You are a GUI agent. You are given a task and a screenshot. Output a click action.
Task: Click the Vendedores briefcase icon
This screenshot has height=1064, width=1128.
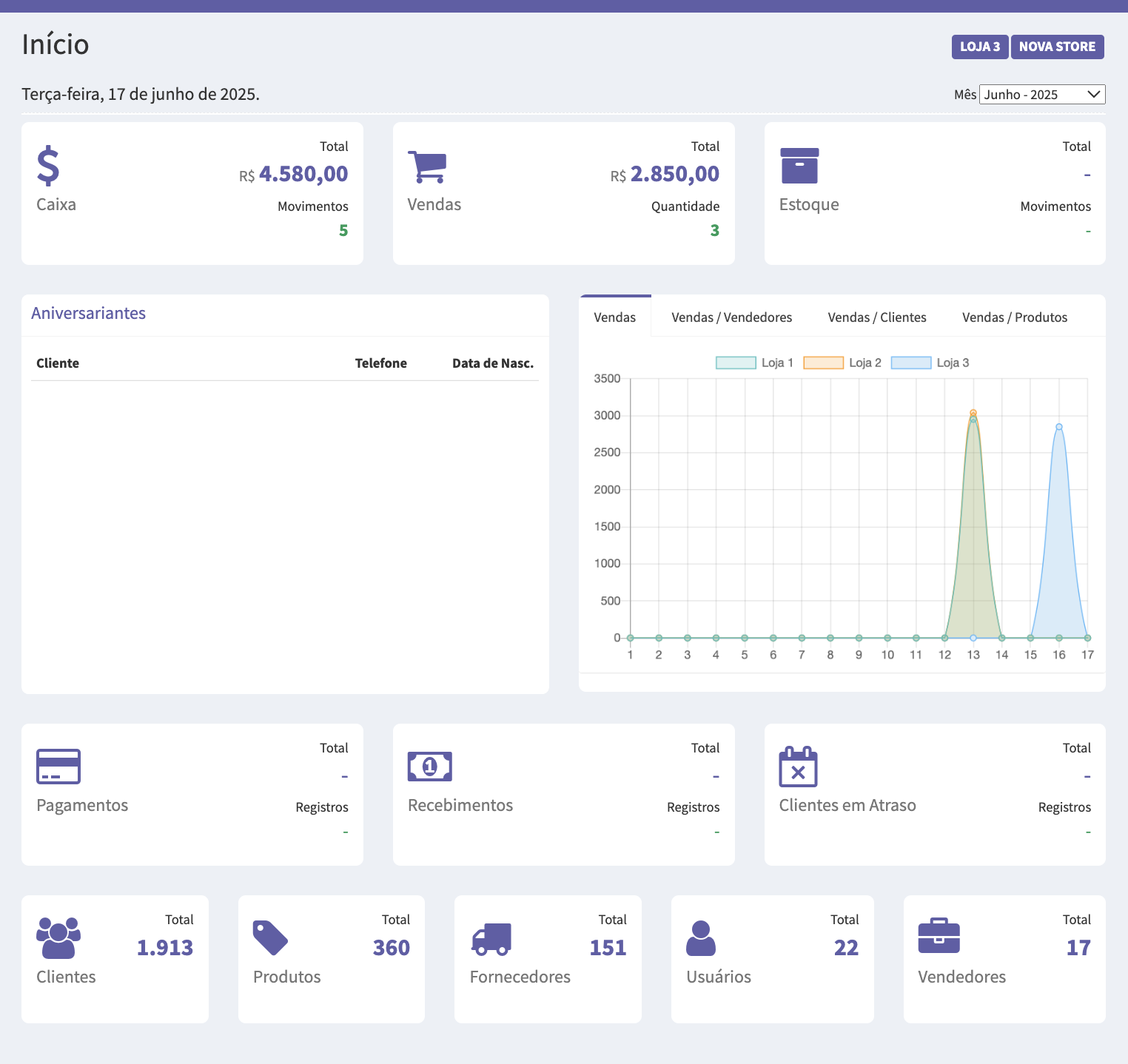coord(939,937)
